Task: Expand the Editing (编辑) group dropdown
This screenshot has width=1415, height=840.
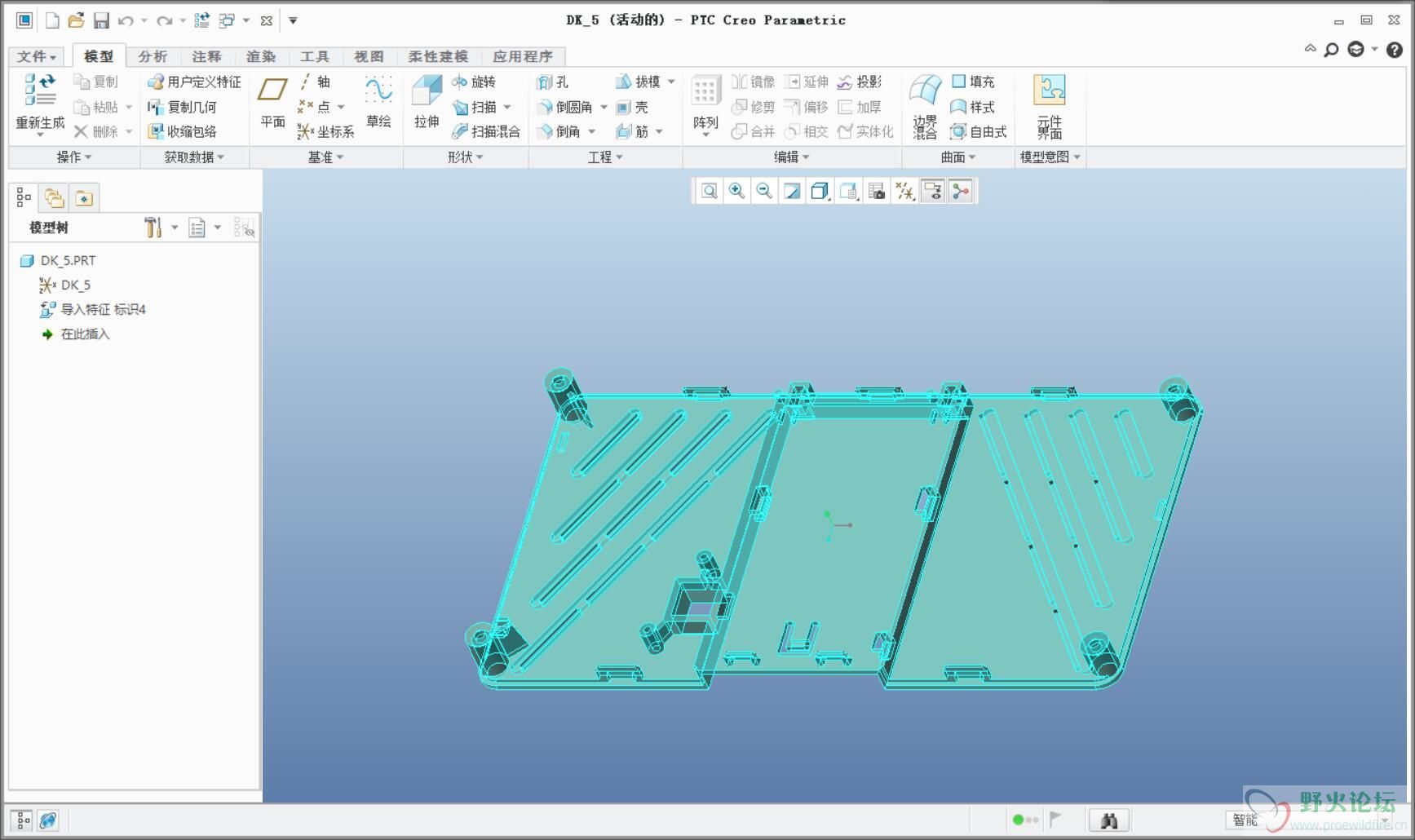Action: point(792,157)
